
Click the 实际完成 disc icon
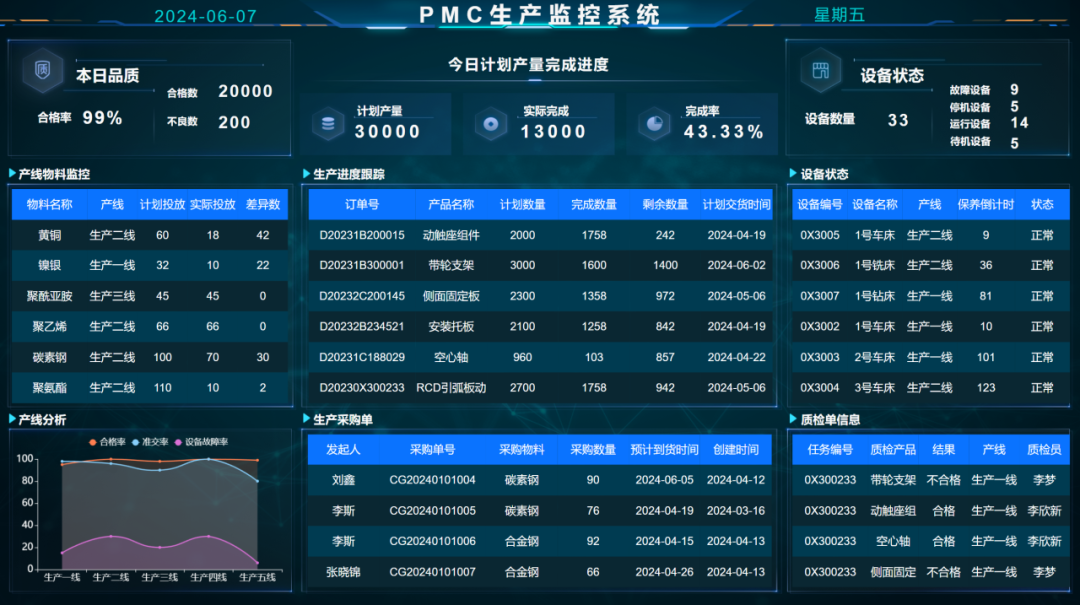click(x=490, y=123)
